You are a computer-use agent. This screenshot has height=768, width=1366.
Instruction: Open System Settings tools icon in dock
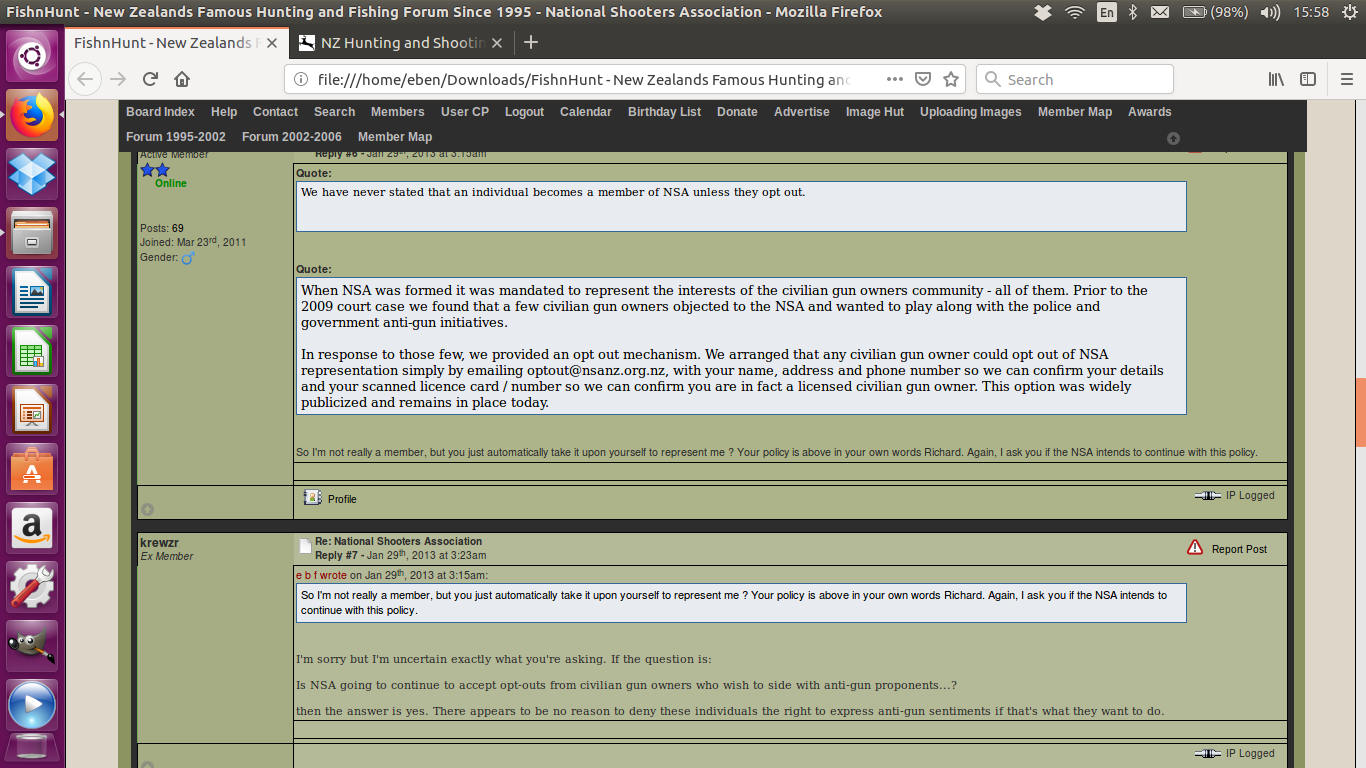coord(33,587)
